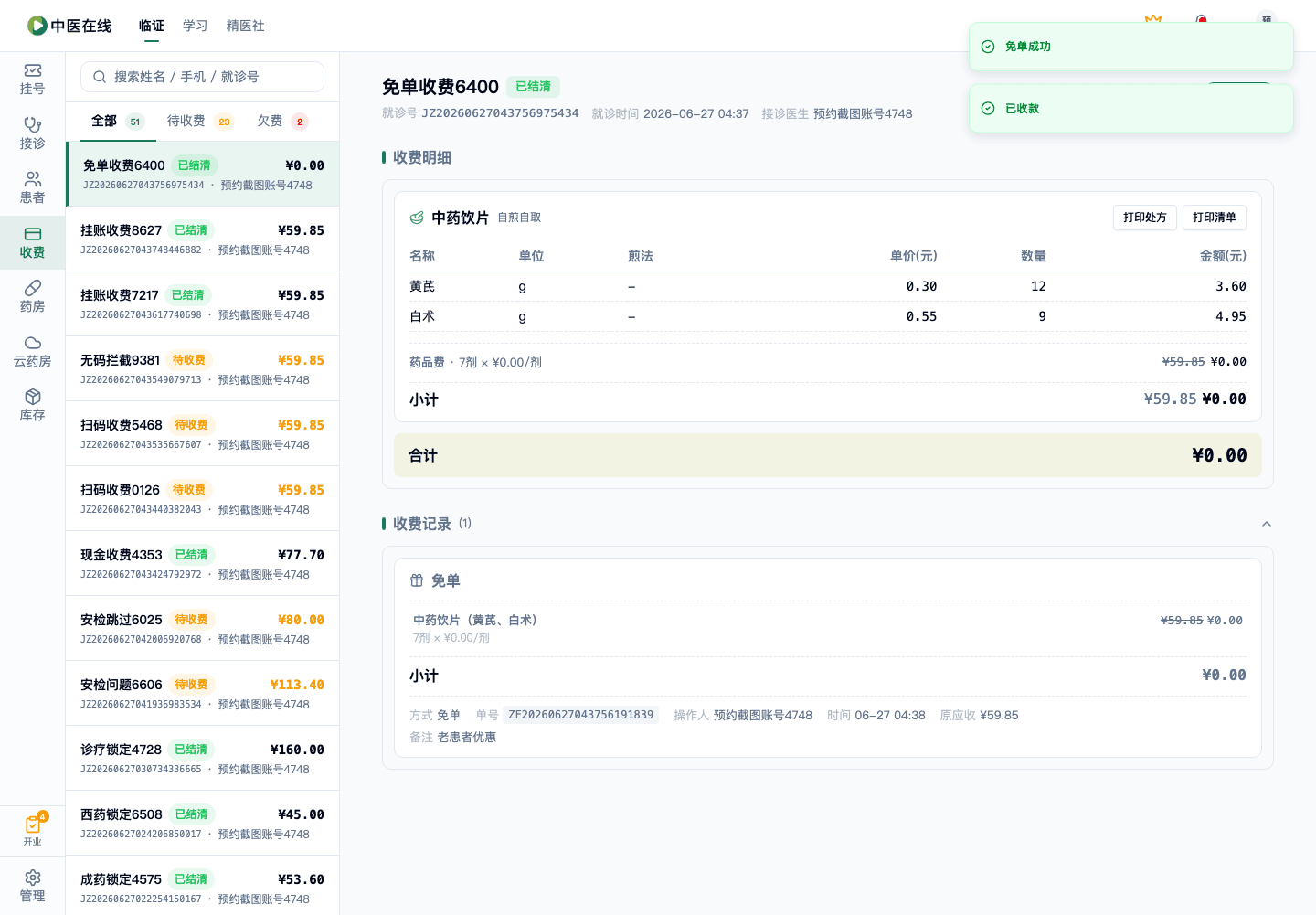
Task: Click the 收费明细 section heading
Action: tap(422, 157)
